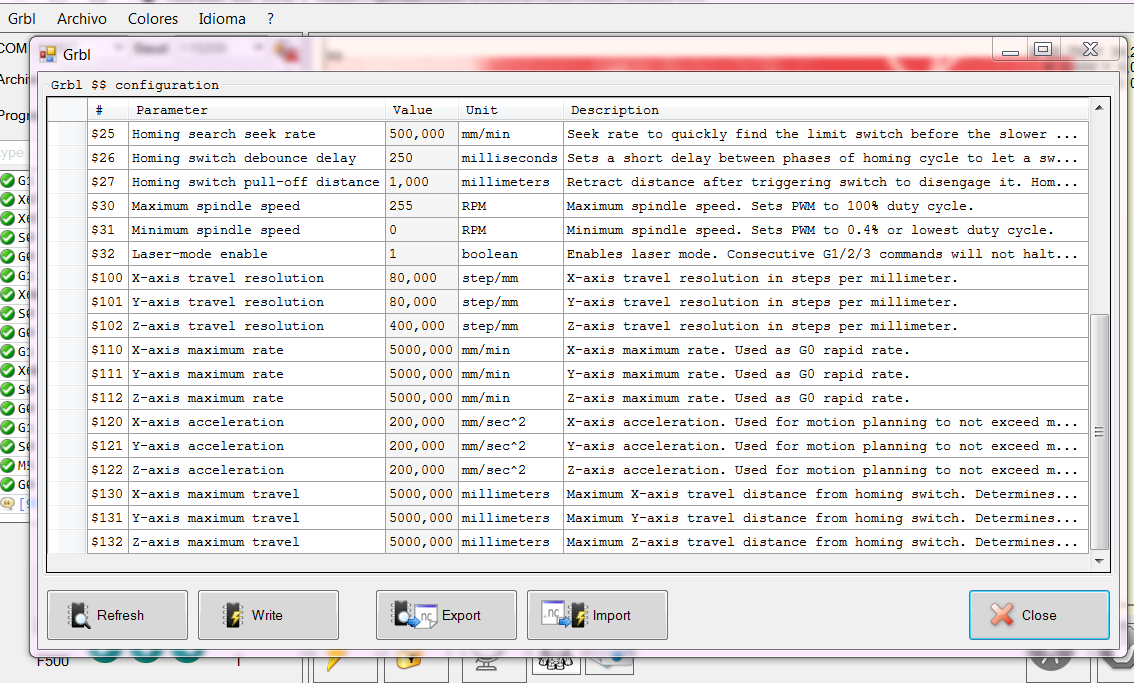
Task: Click description 'Z-axis maximum rate. Used as G0 rapid rate.'
Action: 826,398
